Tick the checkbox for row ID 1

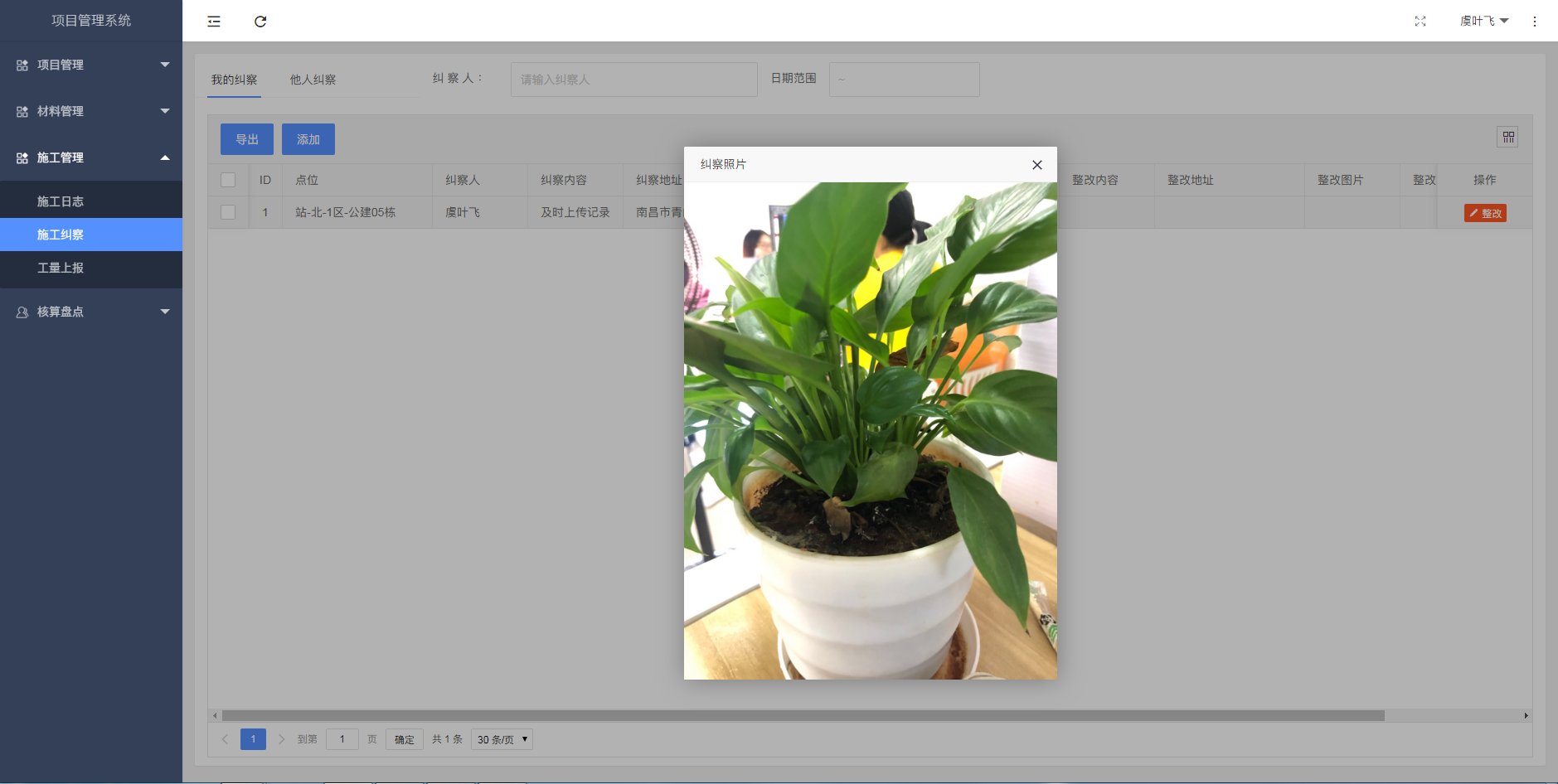[x=228, y=212]
